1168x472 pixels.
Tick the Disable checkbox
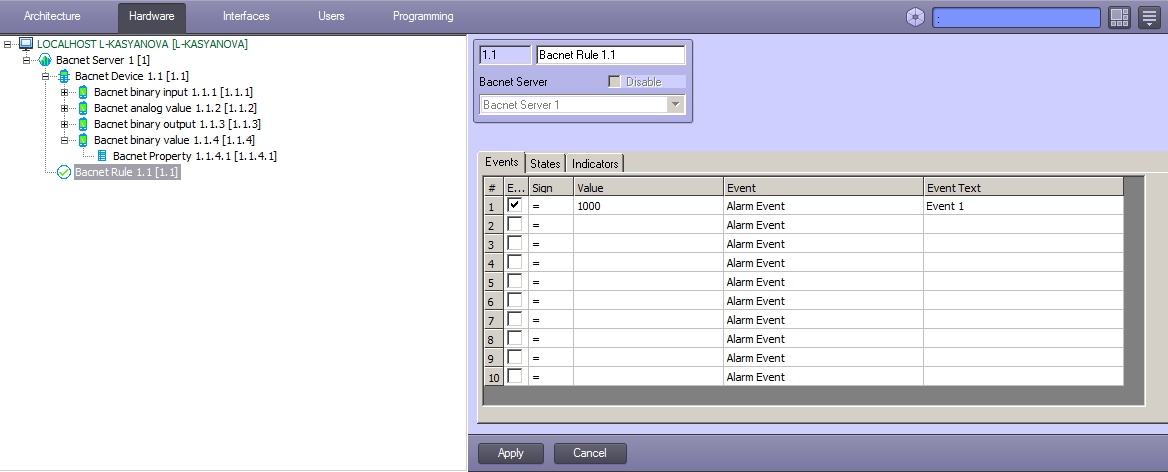[x=615, y=82]
